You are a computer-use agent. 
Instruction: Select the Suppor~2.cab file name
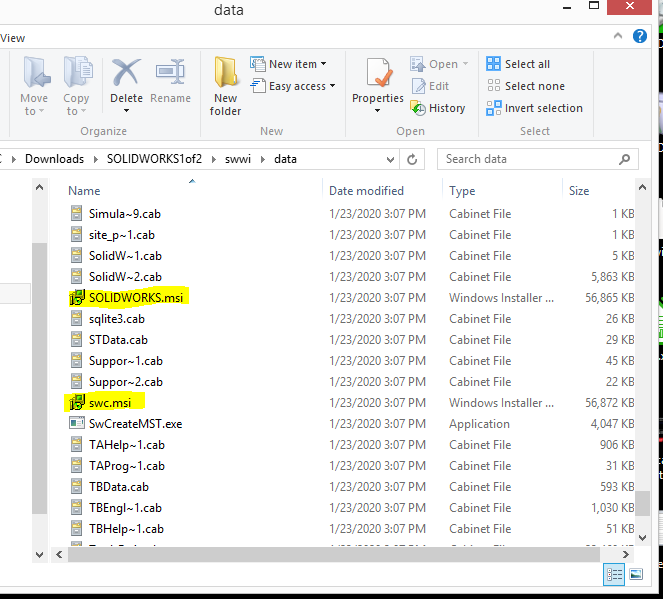[x=126, y=382]
